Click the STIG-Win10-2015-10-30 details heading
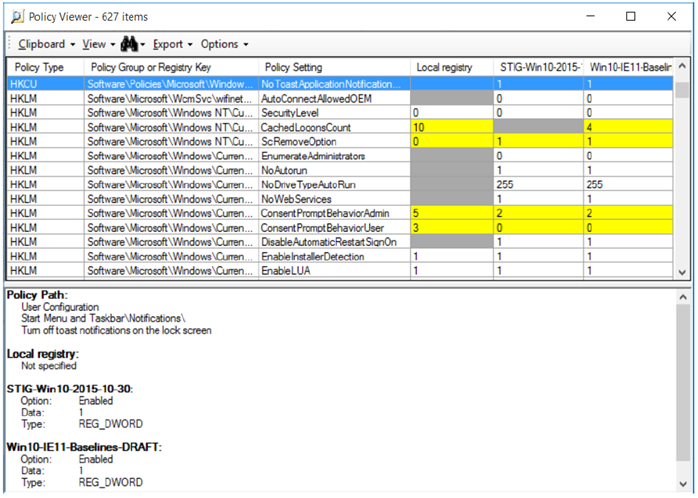The image size is (698, 498). pos(70,389)
